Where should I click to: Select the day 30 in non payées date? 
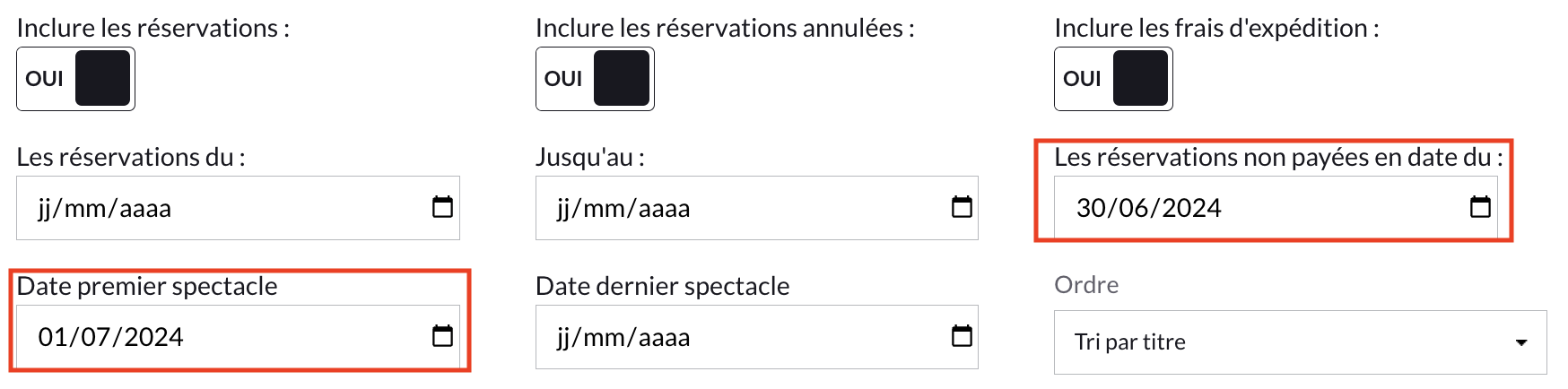(1092, 208)
